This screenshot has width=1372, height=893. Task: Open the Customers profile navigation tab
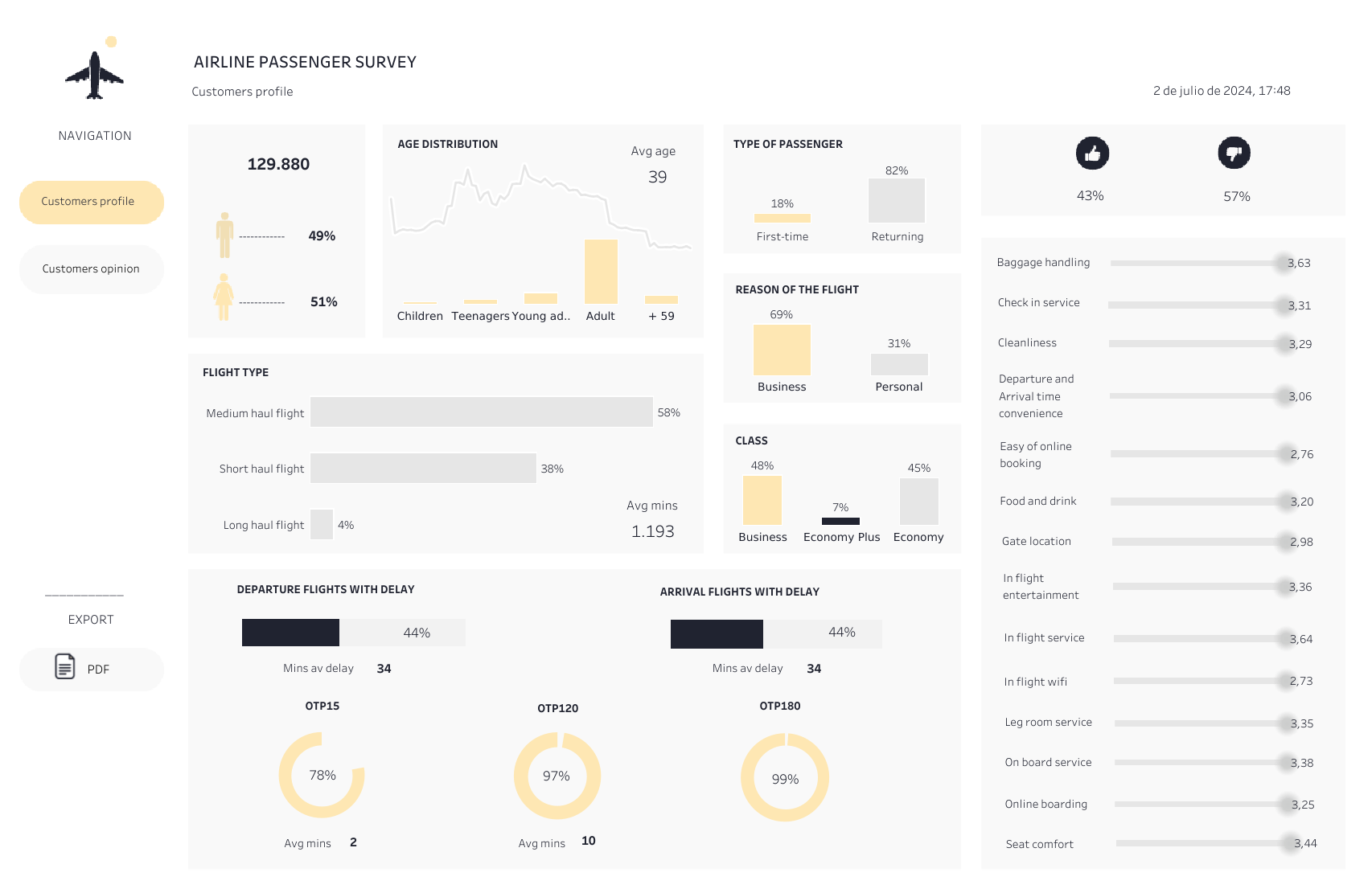tap(91, 202)
